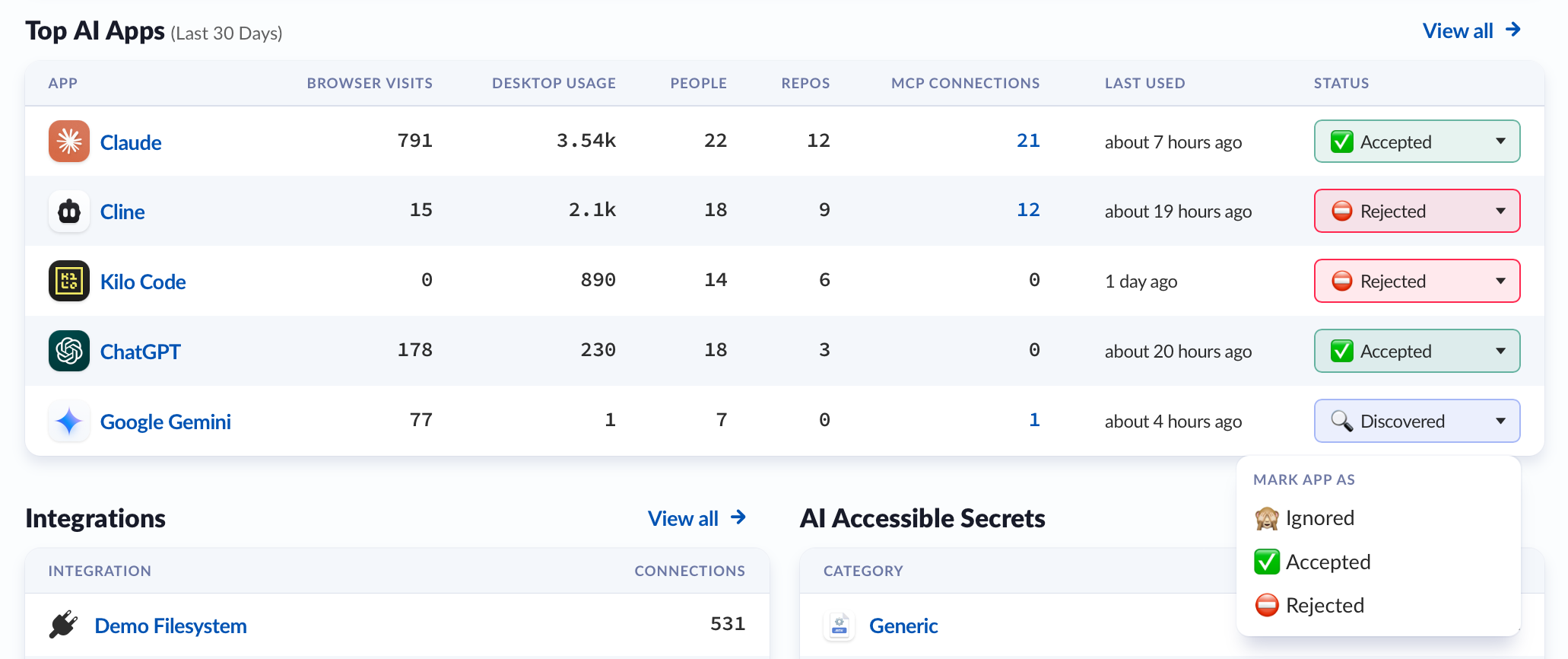
Task: Click the arrow next to Top AI Apps View all
Action: click(x=1513, y=30)
